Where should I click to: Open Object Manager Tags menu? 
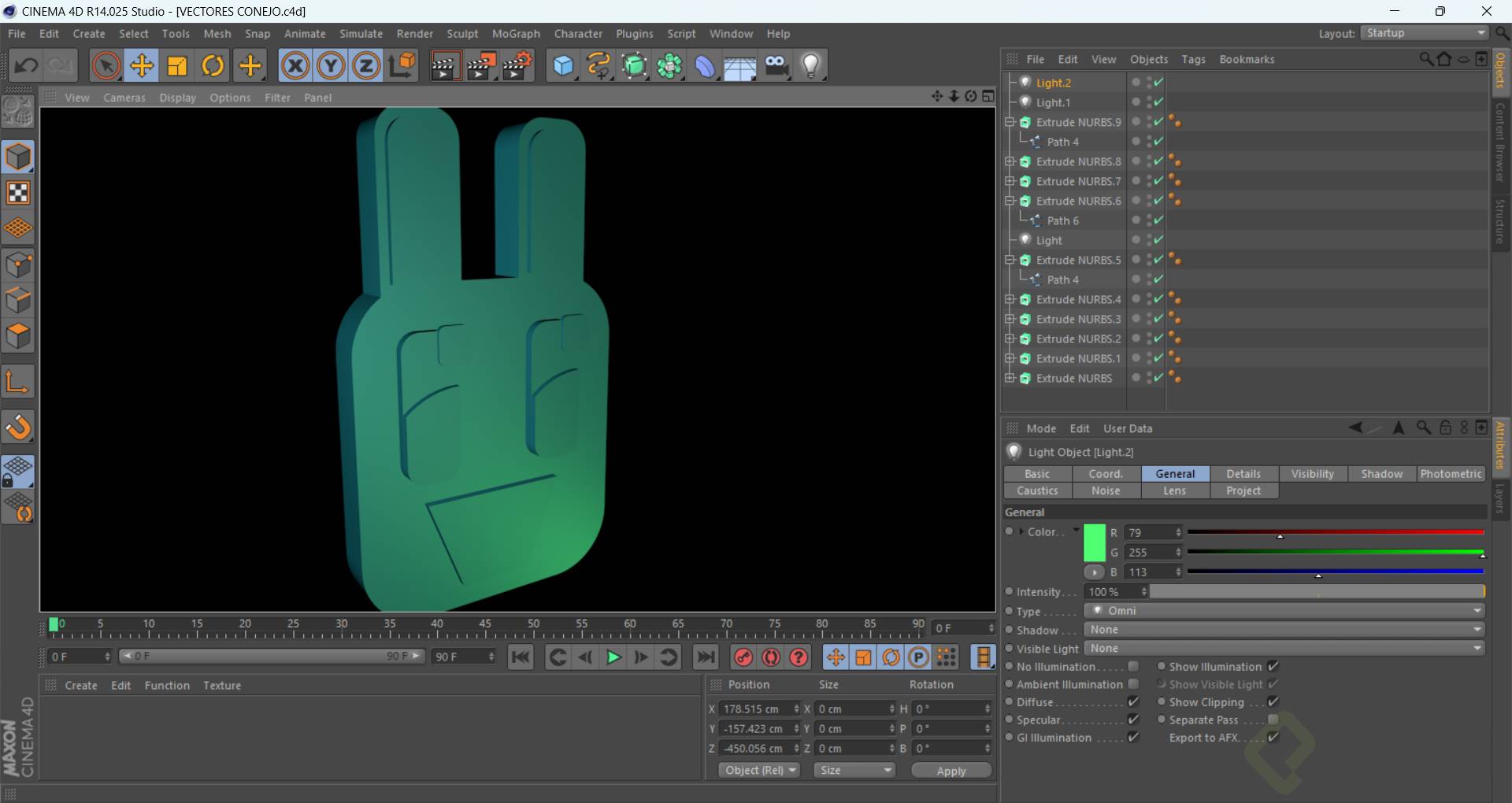click(1193, 59)
